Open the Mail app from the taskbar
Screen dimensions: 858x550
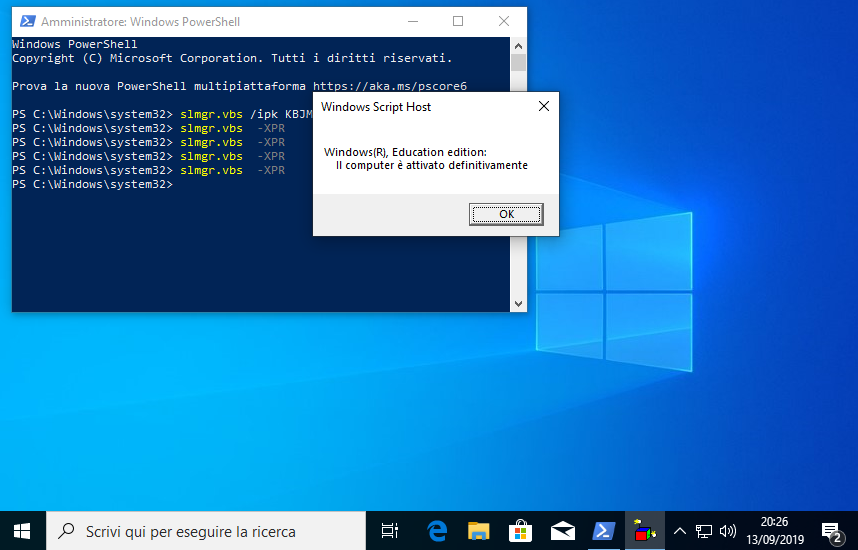tap(563, 531)
